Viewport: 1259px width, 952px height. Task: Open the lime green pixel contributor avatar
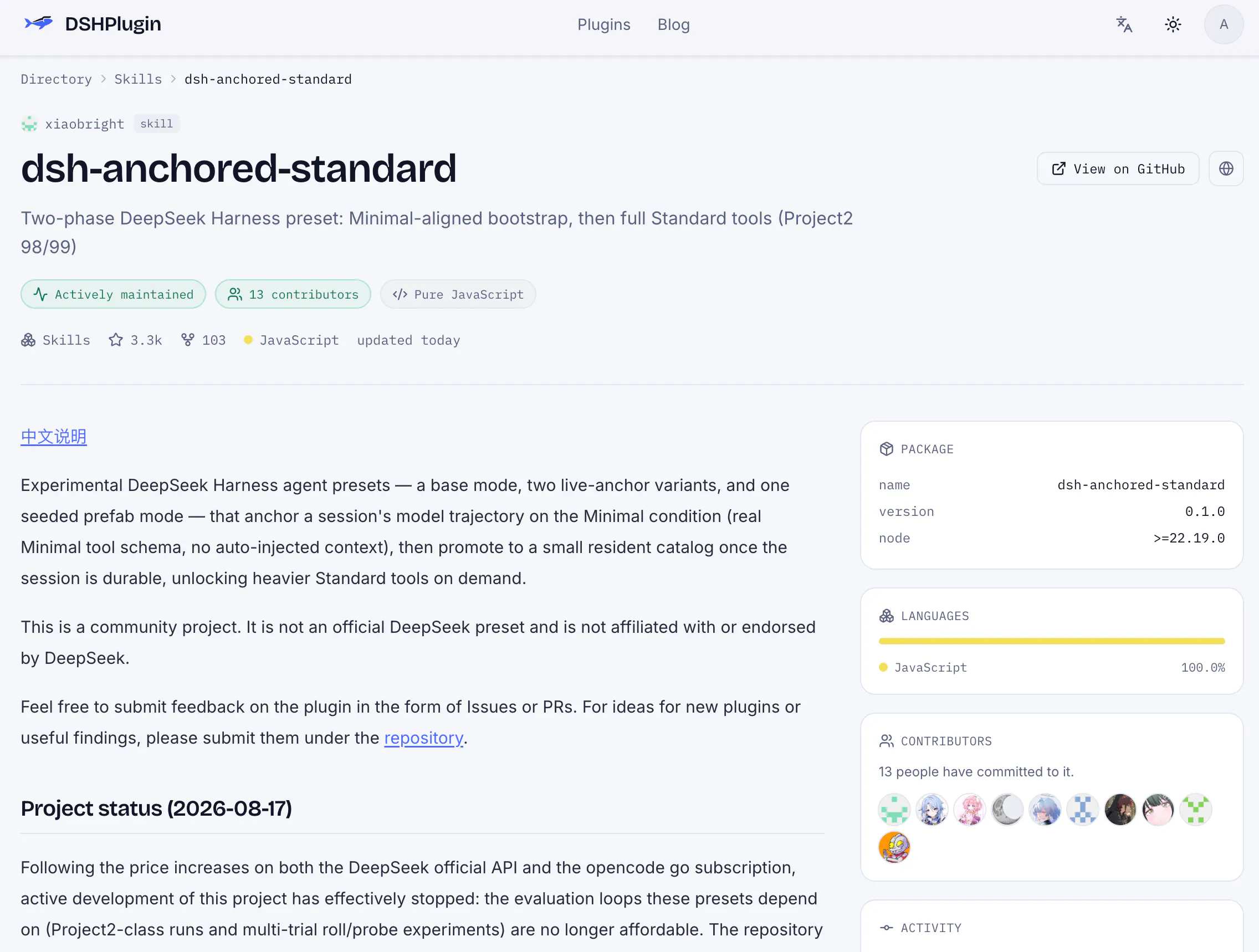point(1196,809)
